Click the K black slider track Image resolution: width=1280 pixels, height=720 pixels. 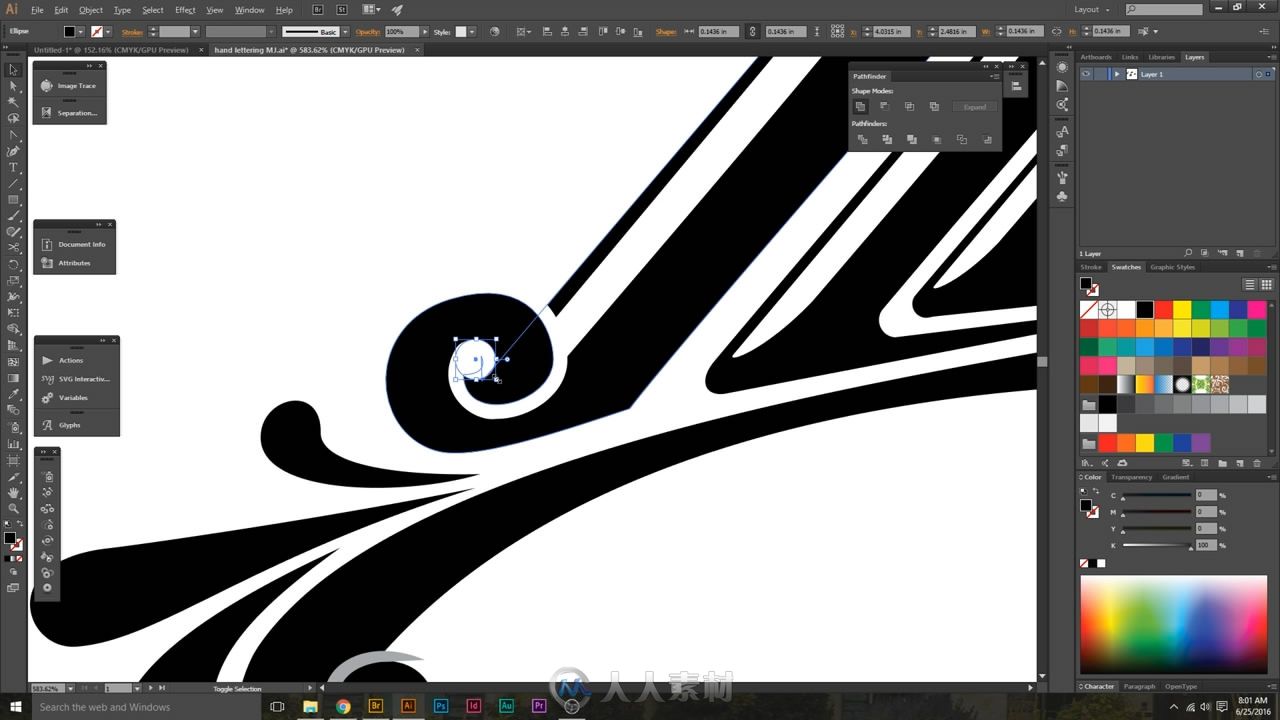point(1156,545)
